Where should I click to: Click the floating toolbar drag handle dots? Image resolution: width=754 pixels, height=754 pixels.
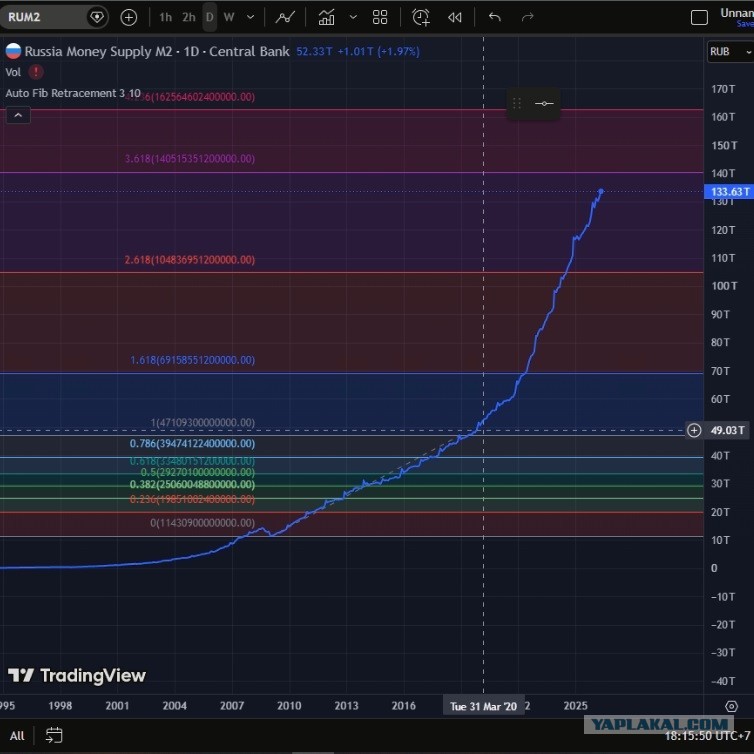coord(516,103)
